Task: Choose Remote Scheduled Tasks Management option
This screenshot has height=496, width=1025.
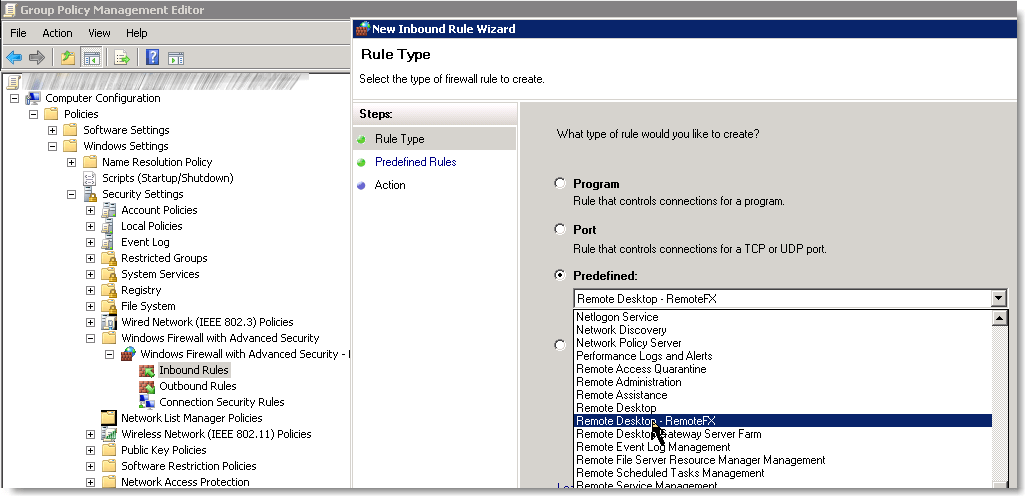Action: pos(783,472)
